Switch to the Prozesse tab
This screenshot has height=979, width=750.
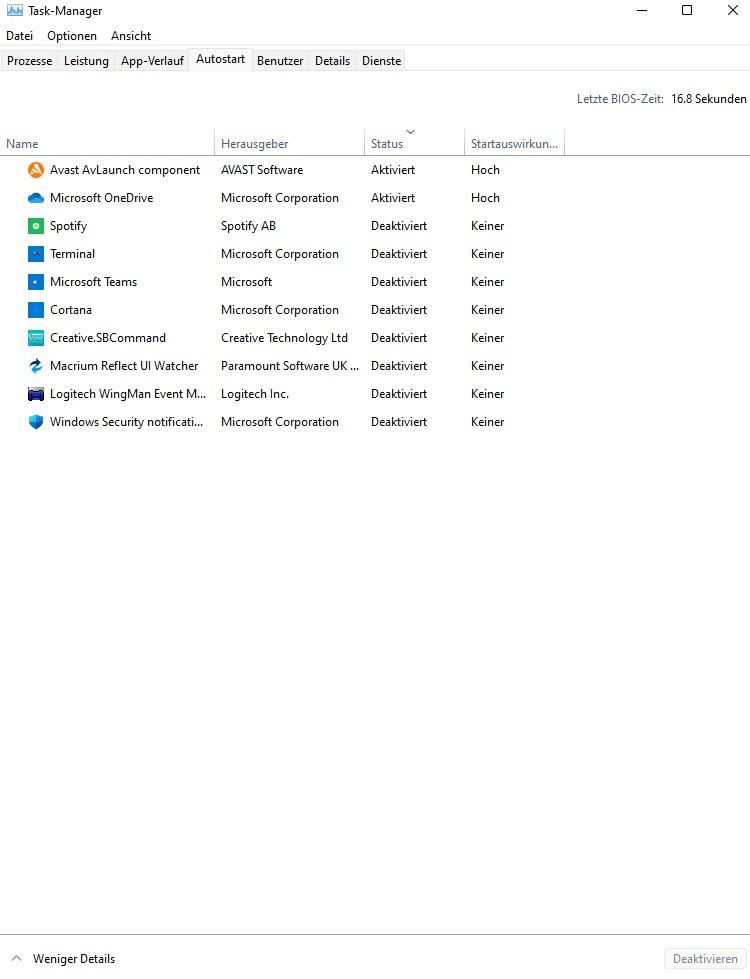coord(29,61)
